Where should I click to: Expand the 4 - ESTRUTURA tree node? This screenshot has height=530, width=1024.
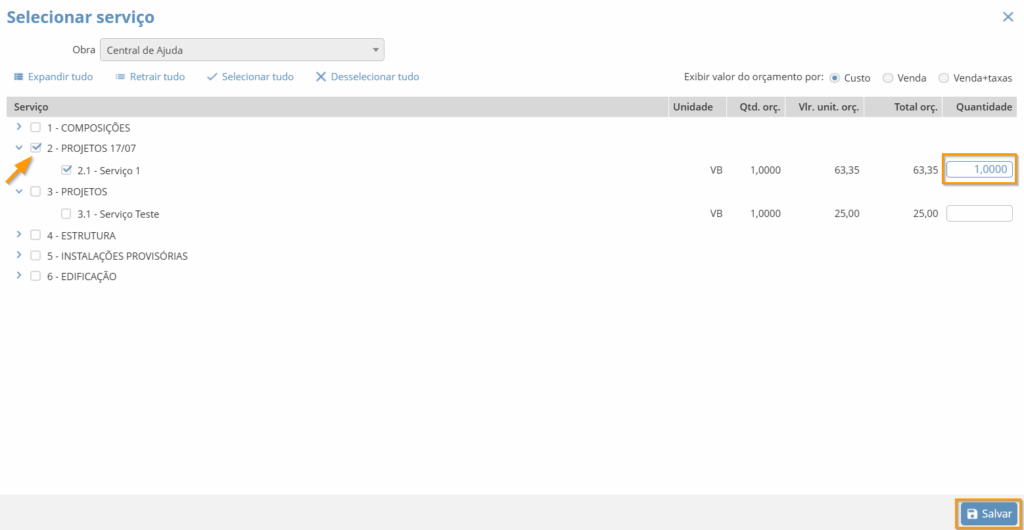pos(19,235)
